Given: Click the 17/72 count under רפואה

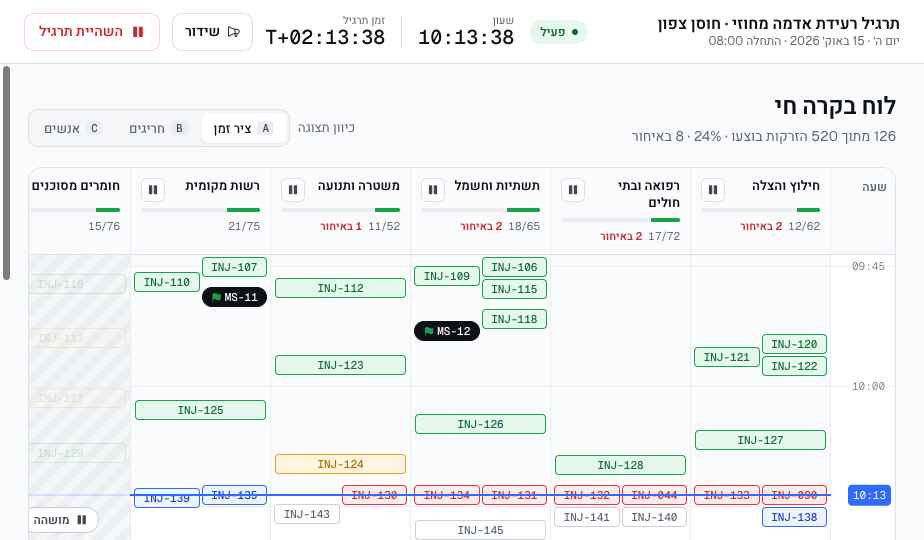Looking at the screenshot, I should [x=664, y=236].
